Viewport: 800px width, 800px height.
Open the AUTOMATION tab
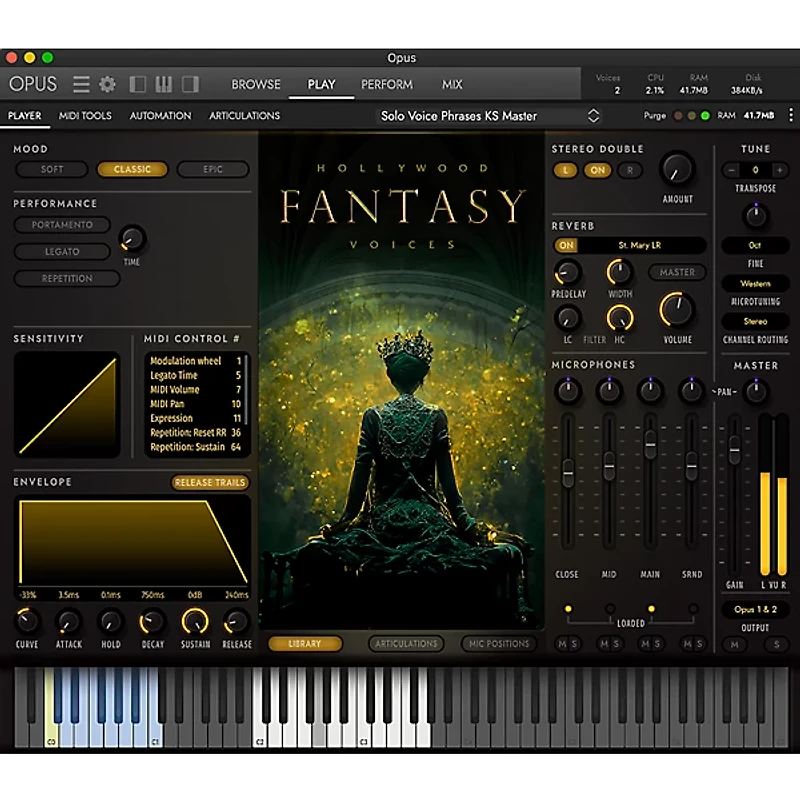pos(159,116)
